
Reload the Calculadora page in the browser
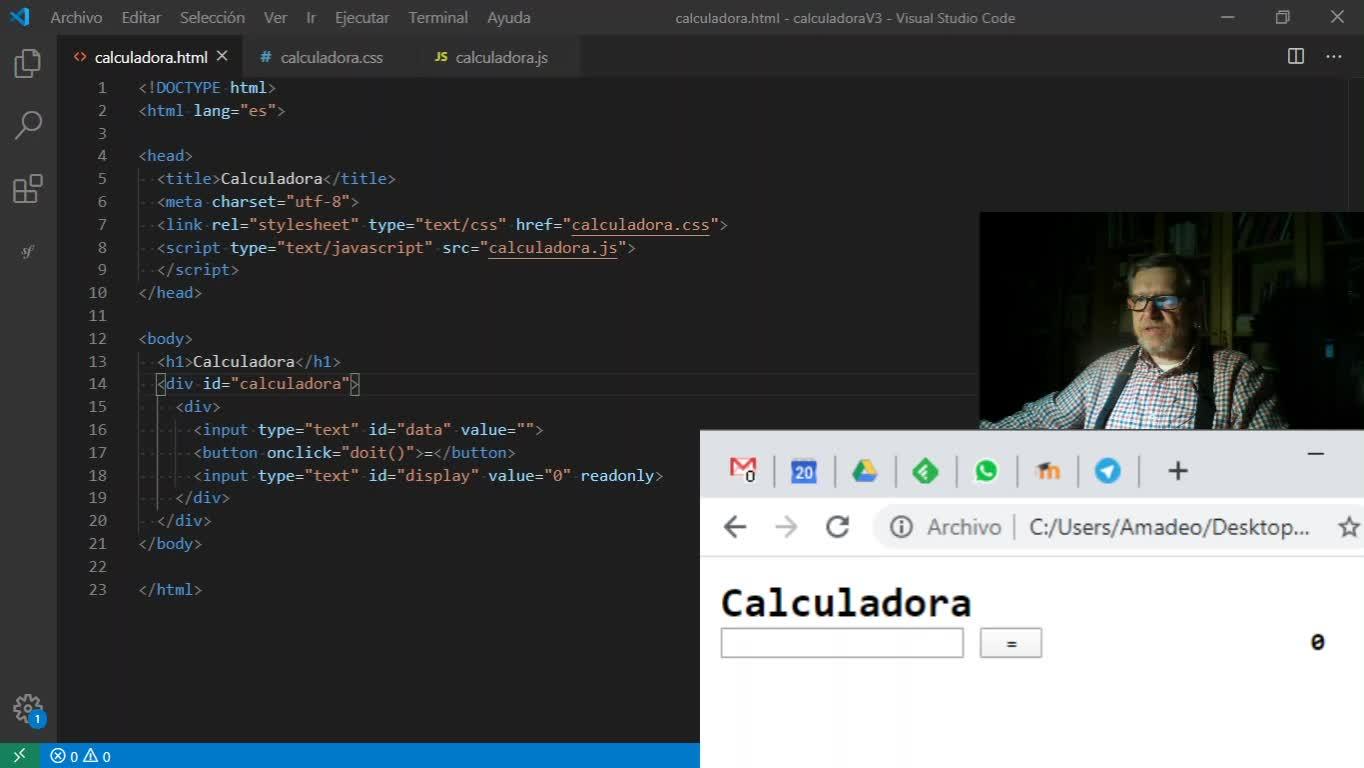point(838,527)
